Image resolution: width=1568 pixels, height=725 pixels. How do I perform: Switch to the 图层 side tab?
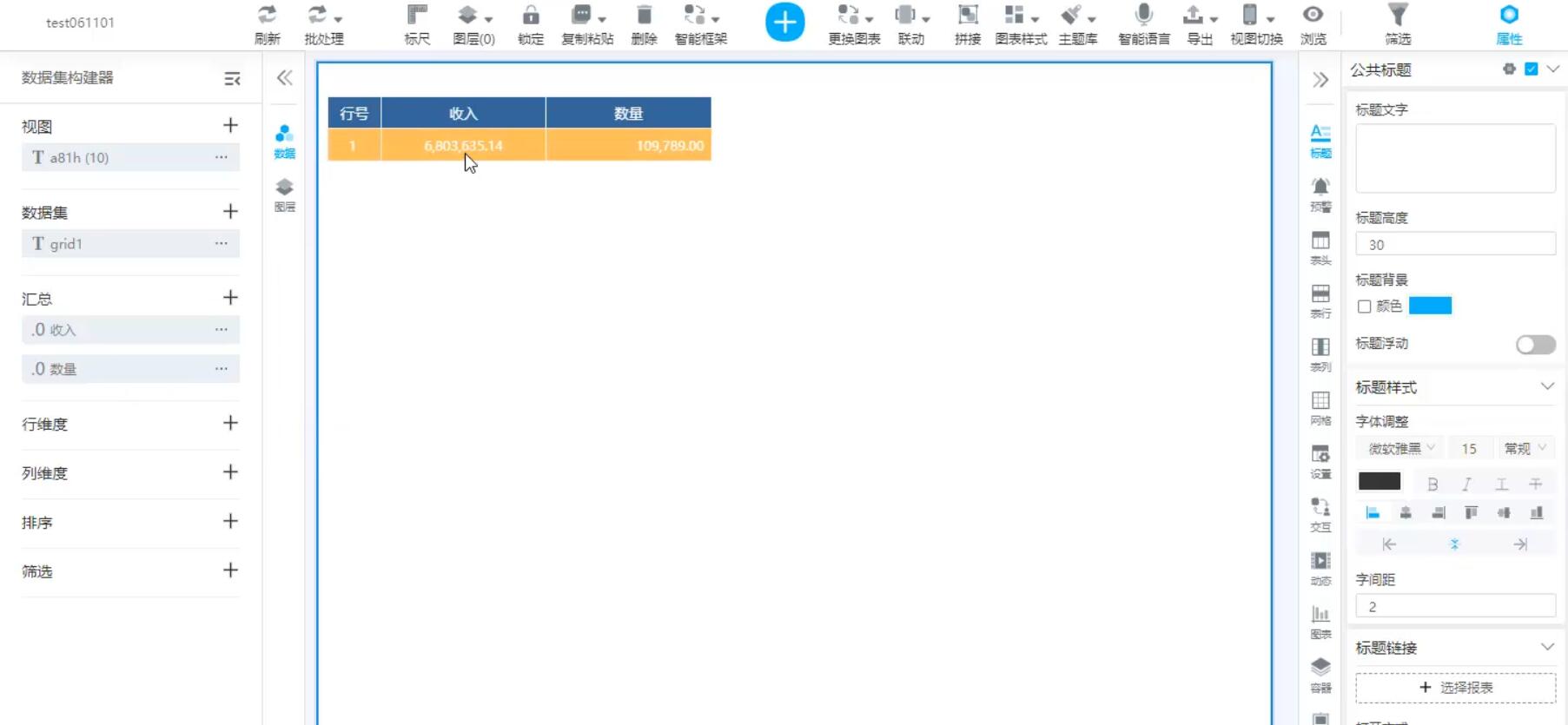pyautogui.click(x=284, y=195)
